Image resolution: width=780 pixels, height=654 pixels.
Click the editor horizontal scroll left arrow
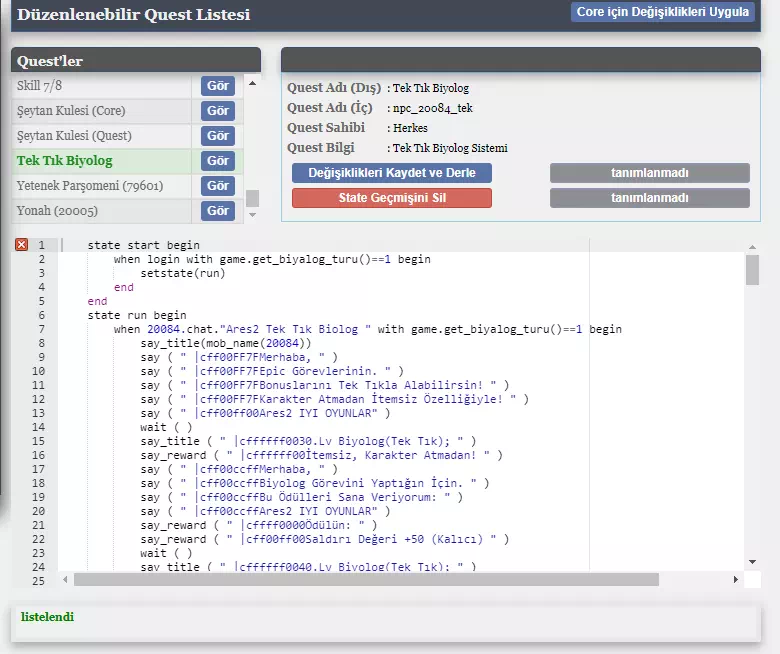(x=65, y=579)
